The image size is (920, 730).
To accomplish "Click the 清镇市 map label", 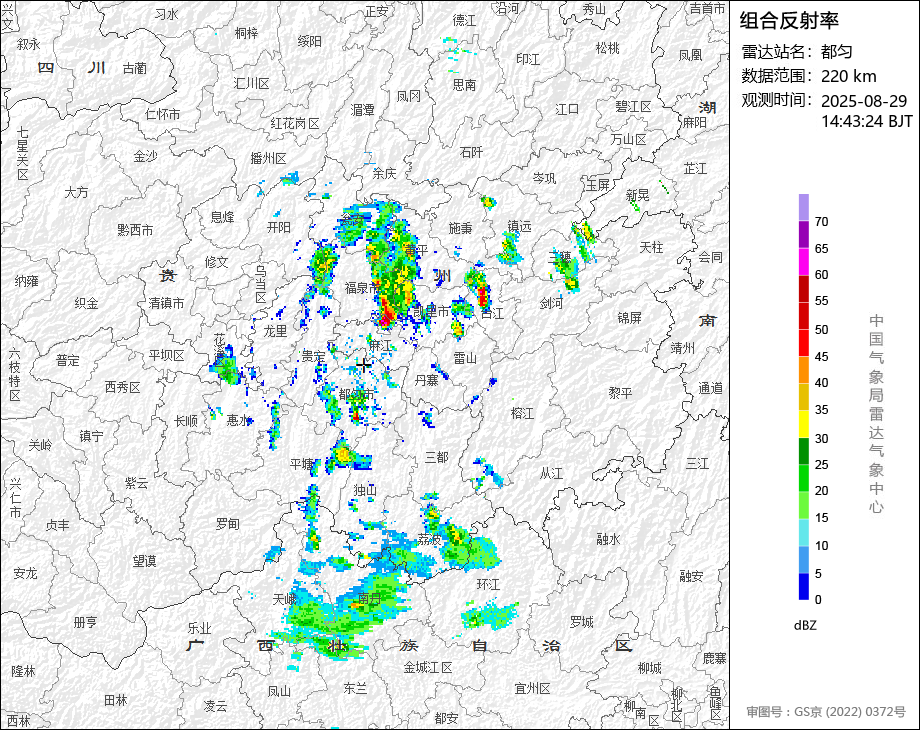I will (166, 303).
